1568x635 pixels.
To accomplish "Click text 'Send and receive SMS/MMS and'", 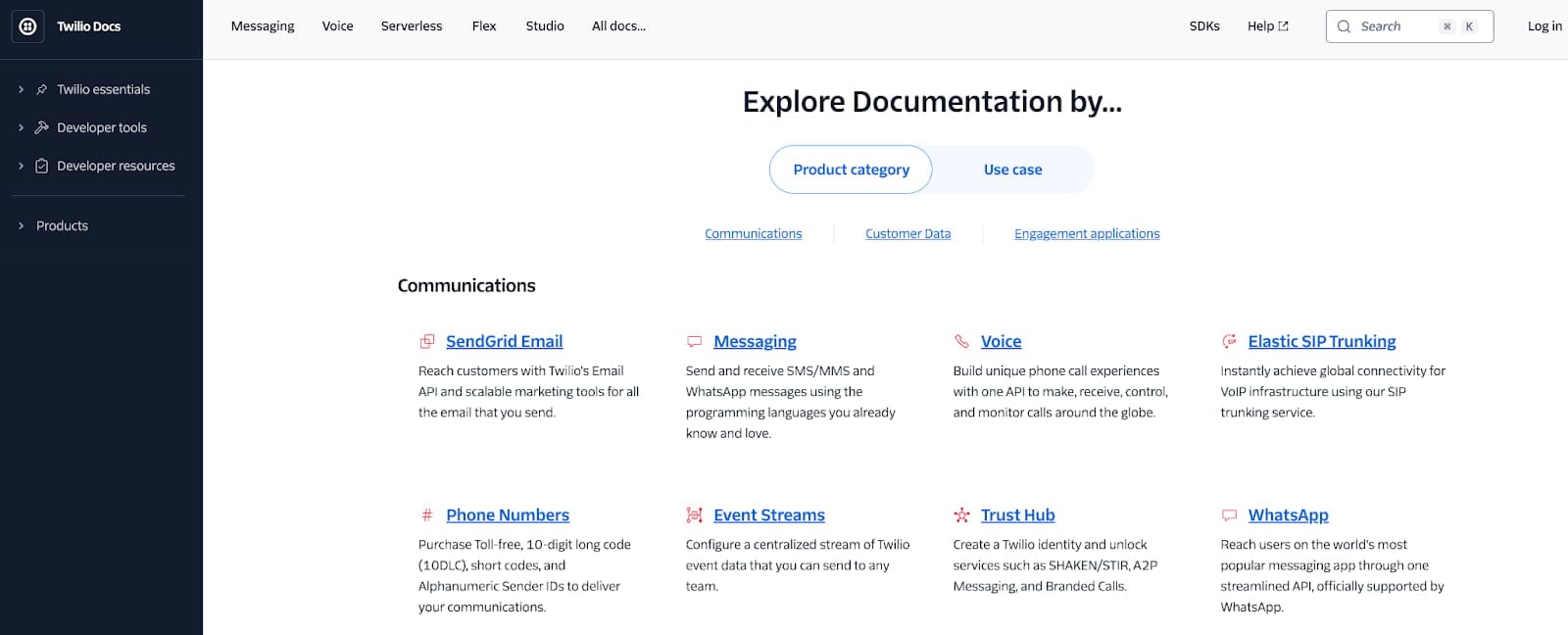I will [780, 370].
